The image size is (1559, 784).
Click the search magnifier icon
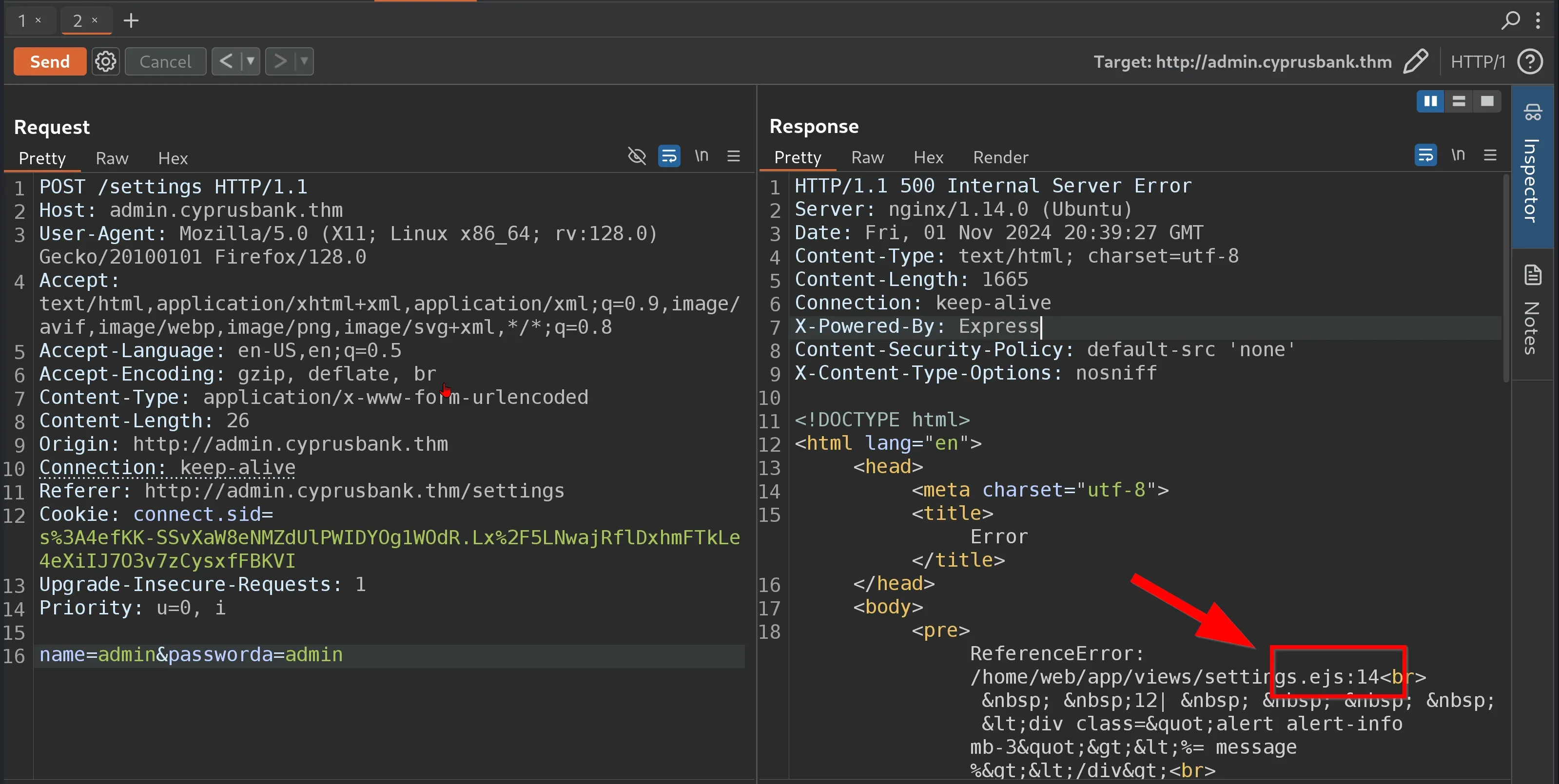[x=1511, y=20]
